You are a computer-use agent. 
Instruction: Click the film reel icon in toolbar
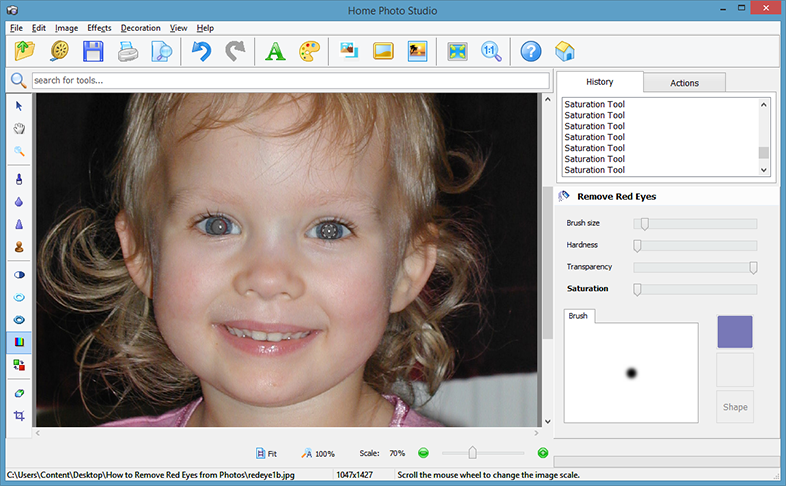(x=59, y=51)
